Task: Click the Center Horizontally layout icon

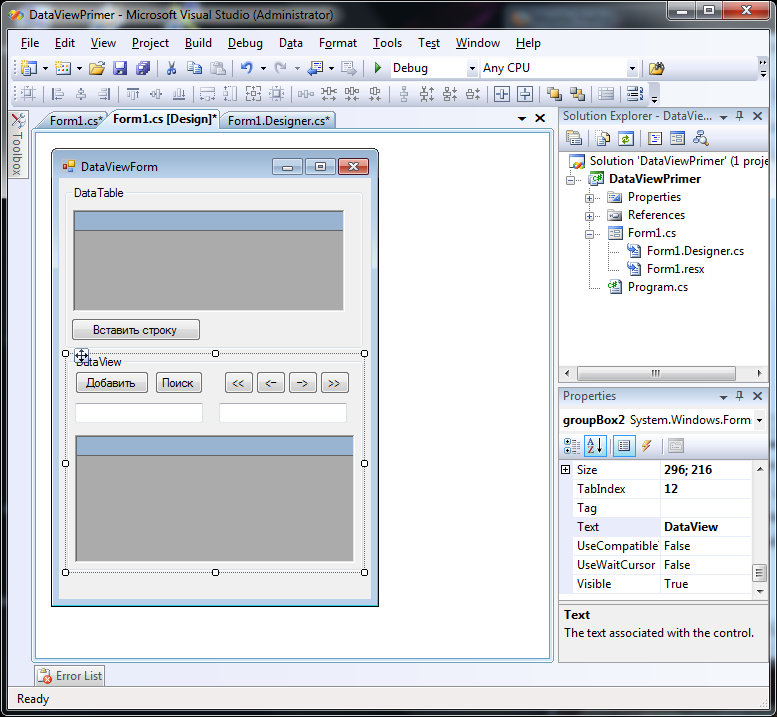Action: tap(501, 94)
